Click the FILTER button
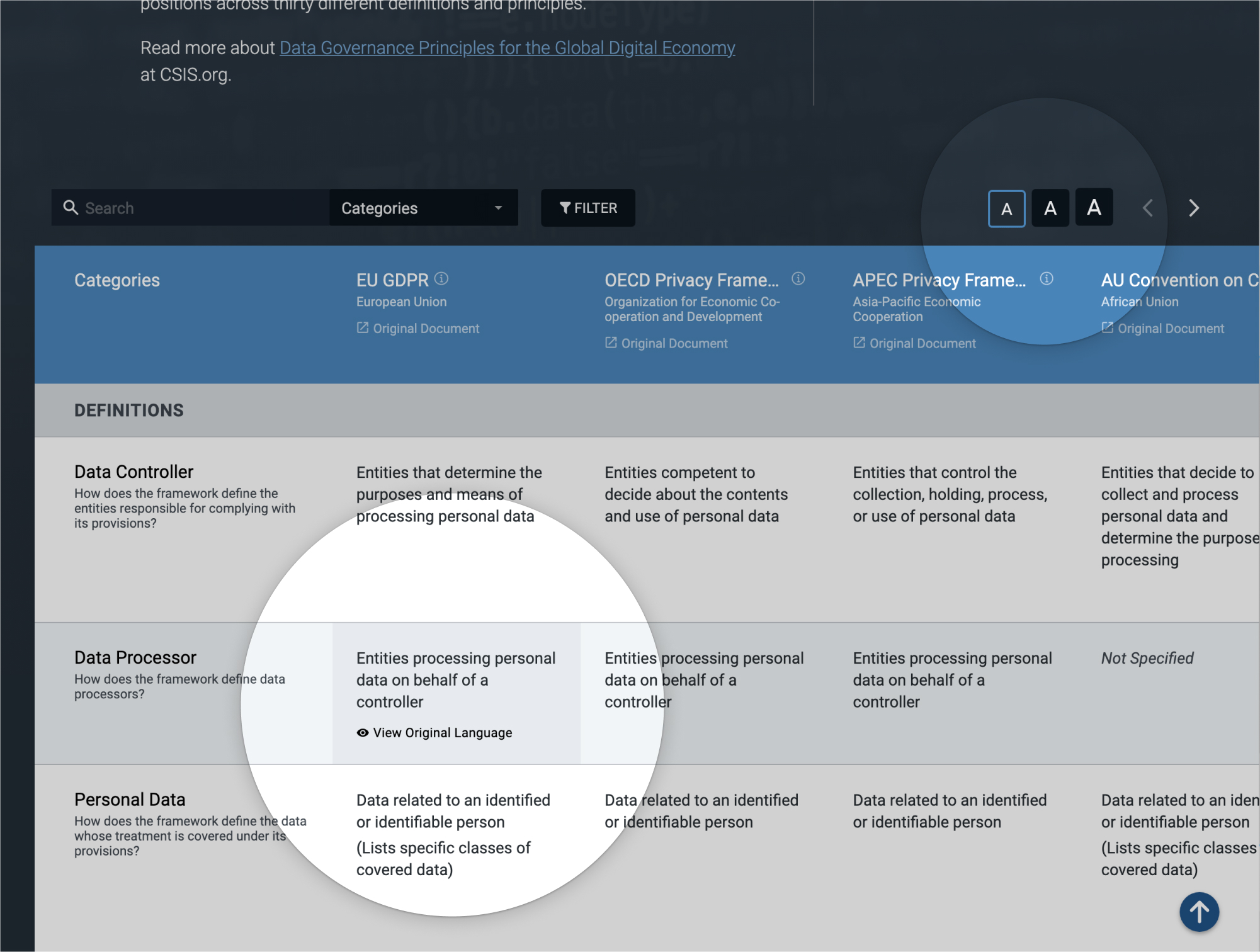The width and height of the screenshot is (1260, 952). [x=587, y=208]
